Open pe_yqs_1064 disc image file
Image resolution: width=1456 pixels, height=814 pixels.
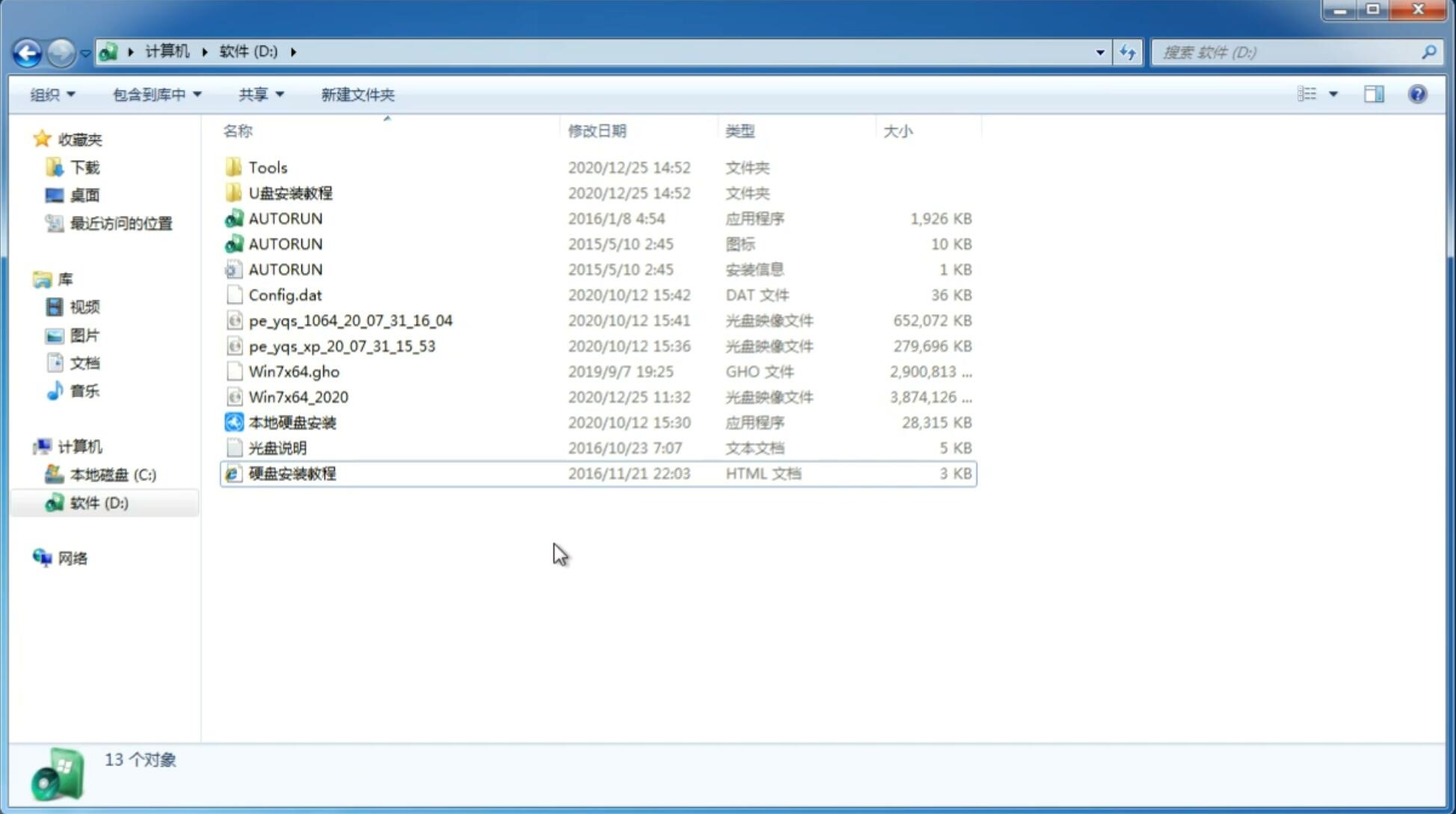(x=350, y=320)
